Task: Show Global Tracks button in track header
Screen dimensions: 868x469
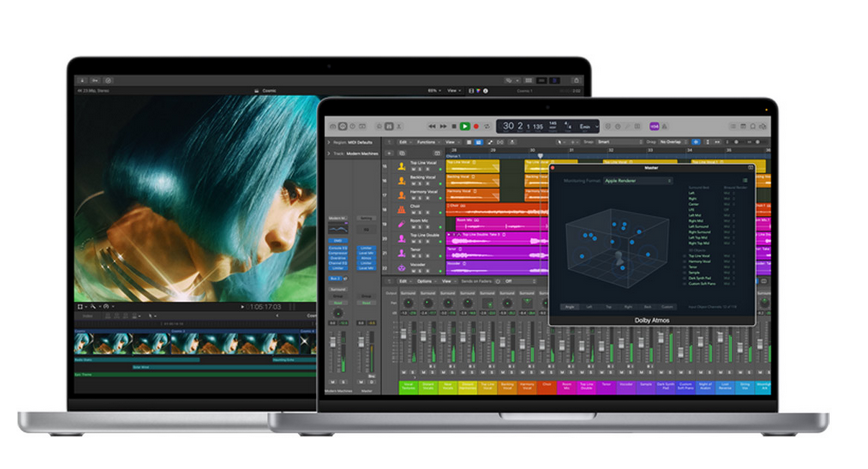Action: click(437, 153)
